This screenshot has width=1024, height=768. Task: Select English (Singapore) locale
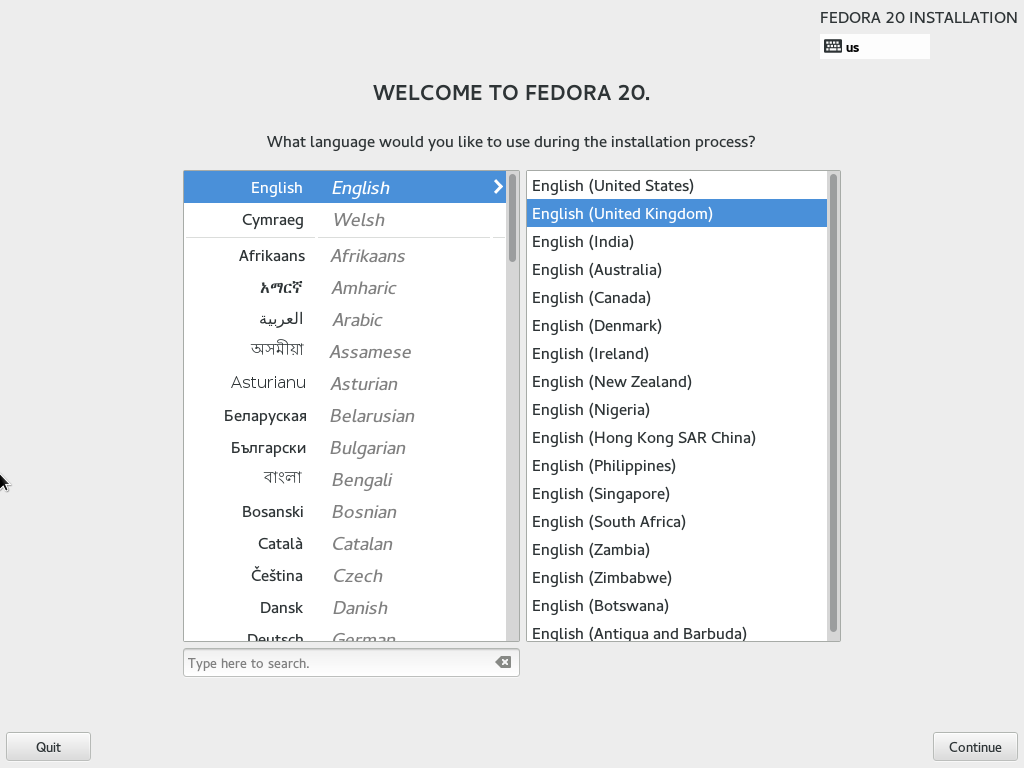(677, 494)
